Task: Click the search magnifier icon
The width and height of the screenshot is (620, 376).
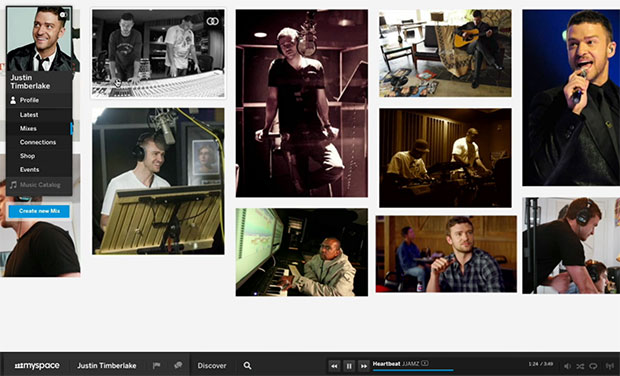Action: pos(247,365)
